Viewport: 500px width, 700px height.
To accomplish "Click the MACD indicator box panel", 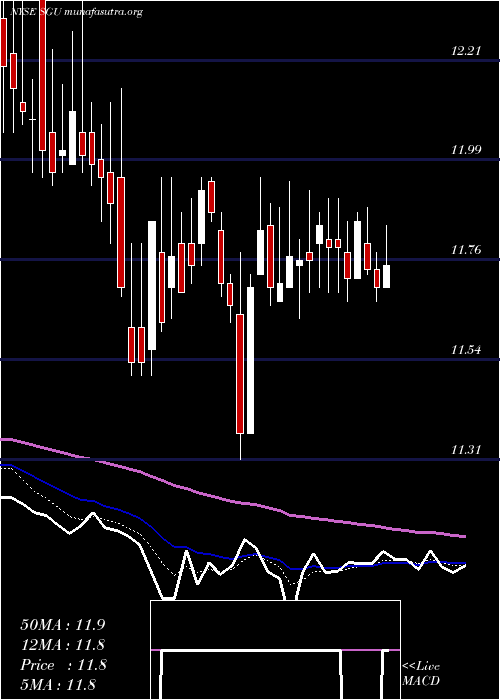I will 275,650.
